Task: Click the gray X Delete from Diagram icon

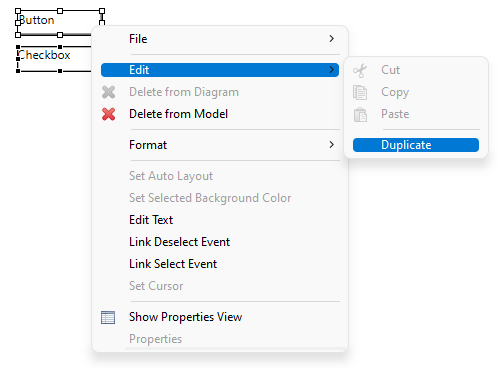Action: [x=108, y=92]
